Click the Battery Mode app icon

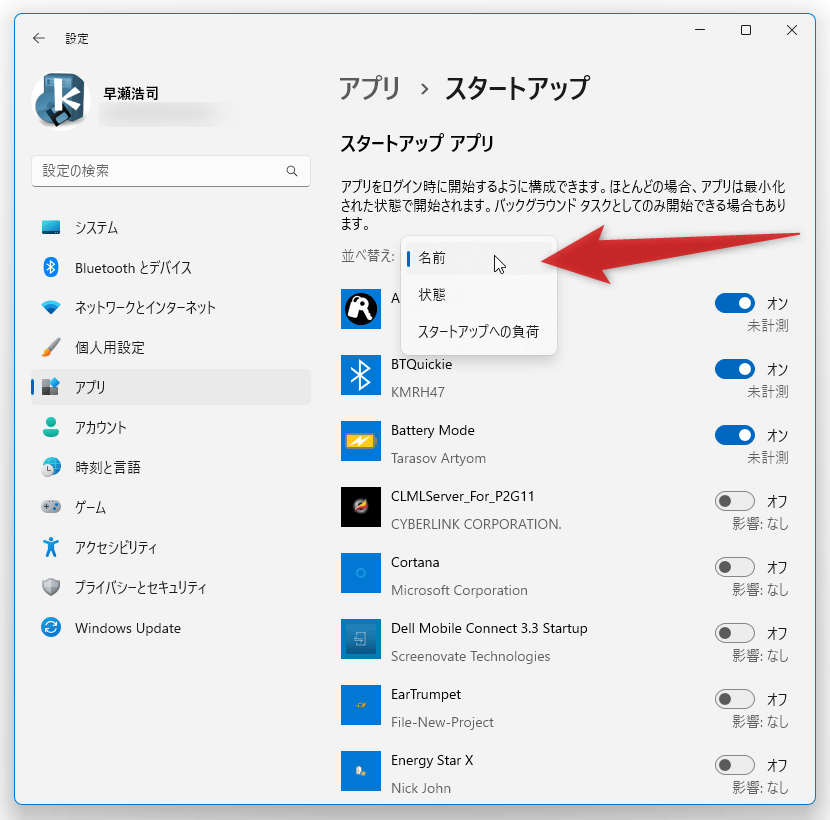[360, 441]
